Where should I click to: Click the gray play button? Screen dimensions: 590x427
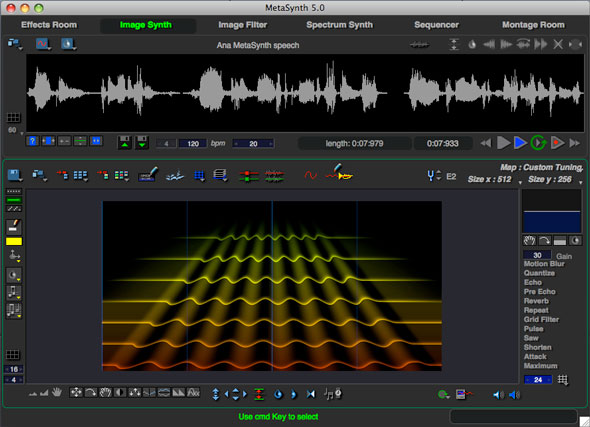click(x=503, y=143)
